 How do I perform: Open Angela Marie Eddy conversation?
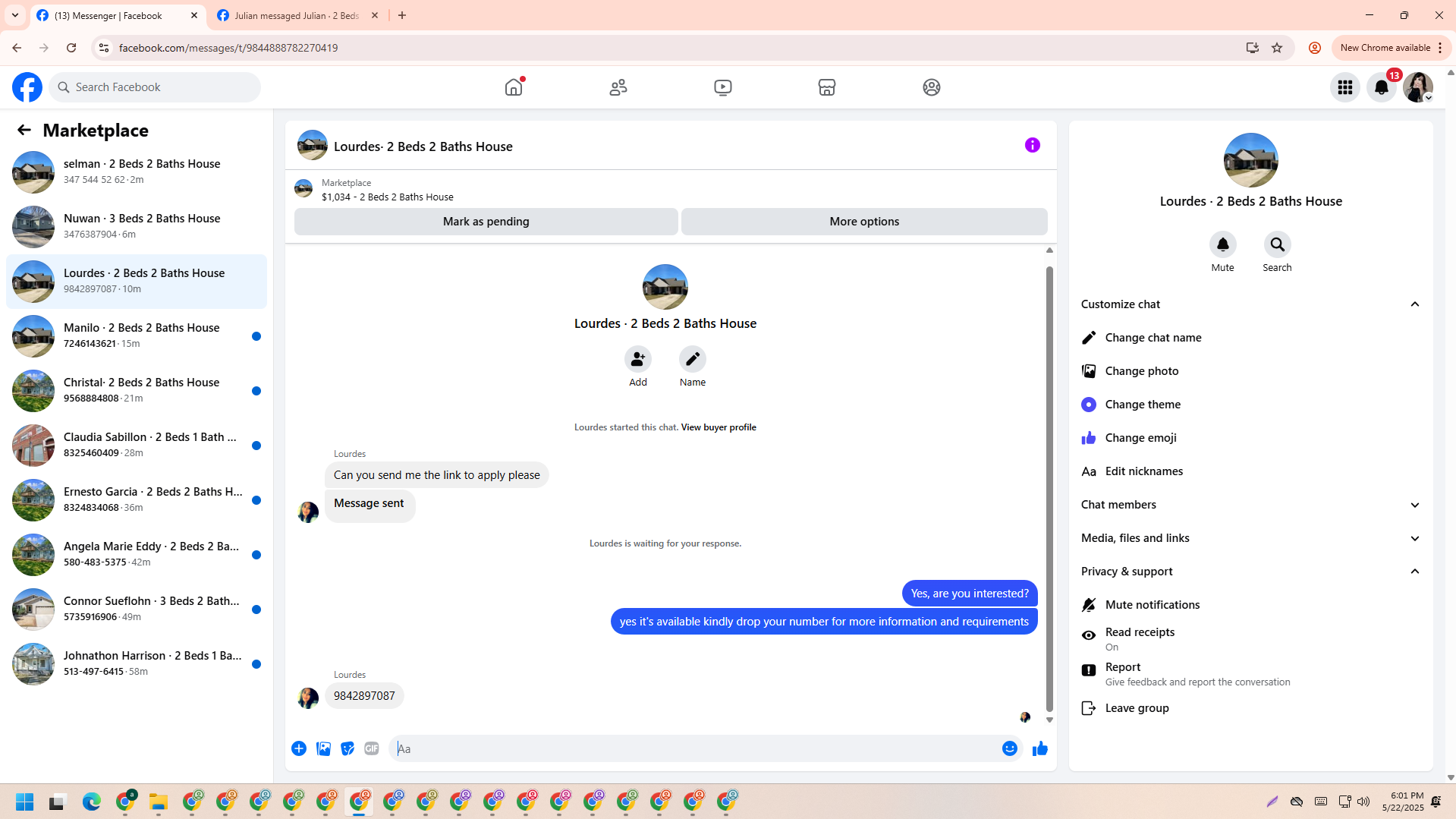coord(137,555)
